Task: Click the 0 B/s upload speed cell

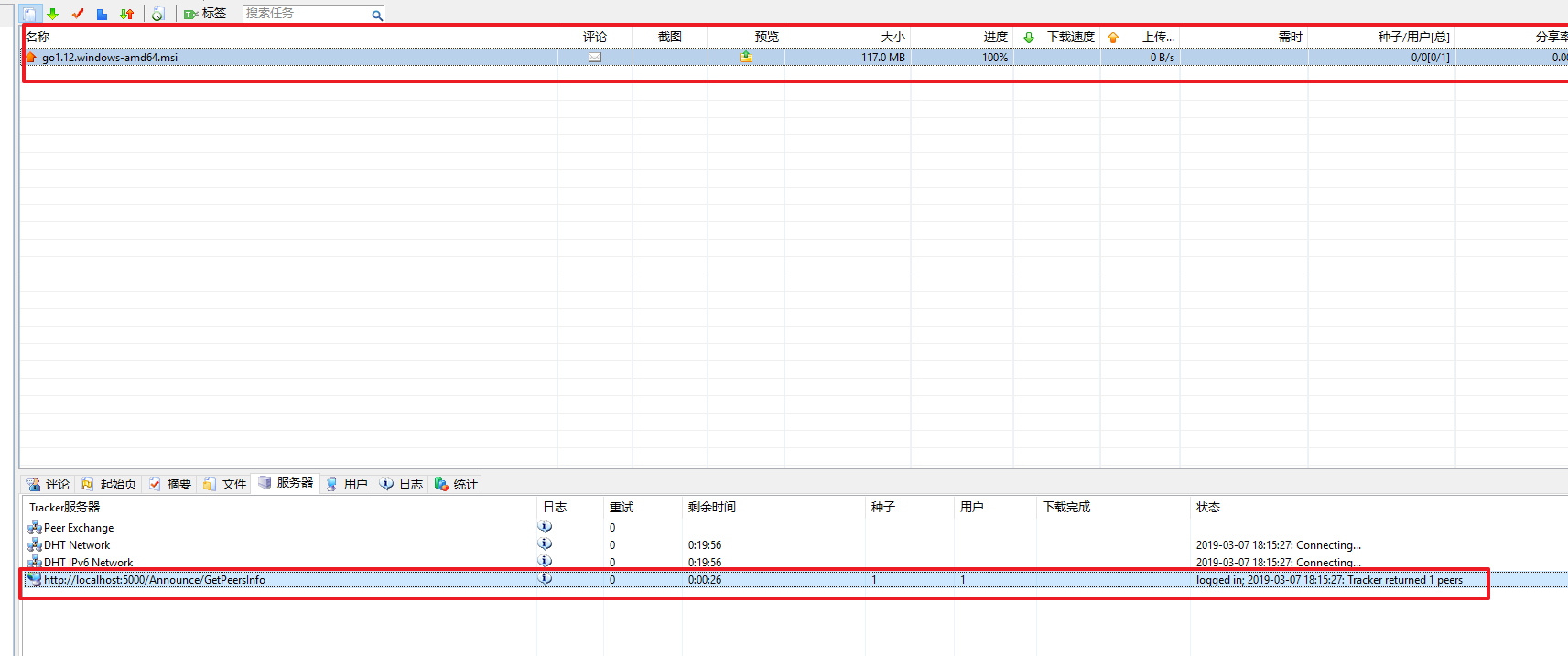Action: pyautogui.click(x=1162, y=57)
